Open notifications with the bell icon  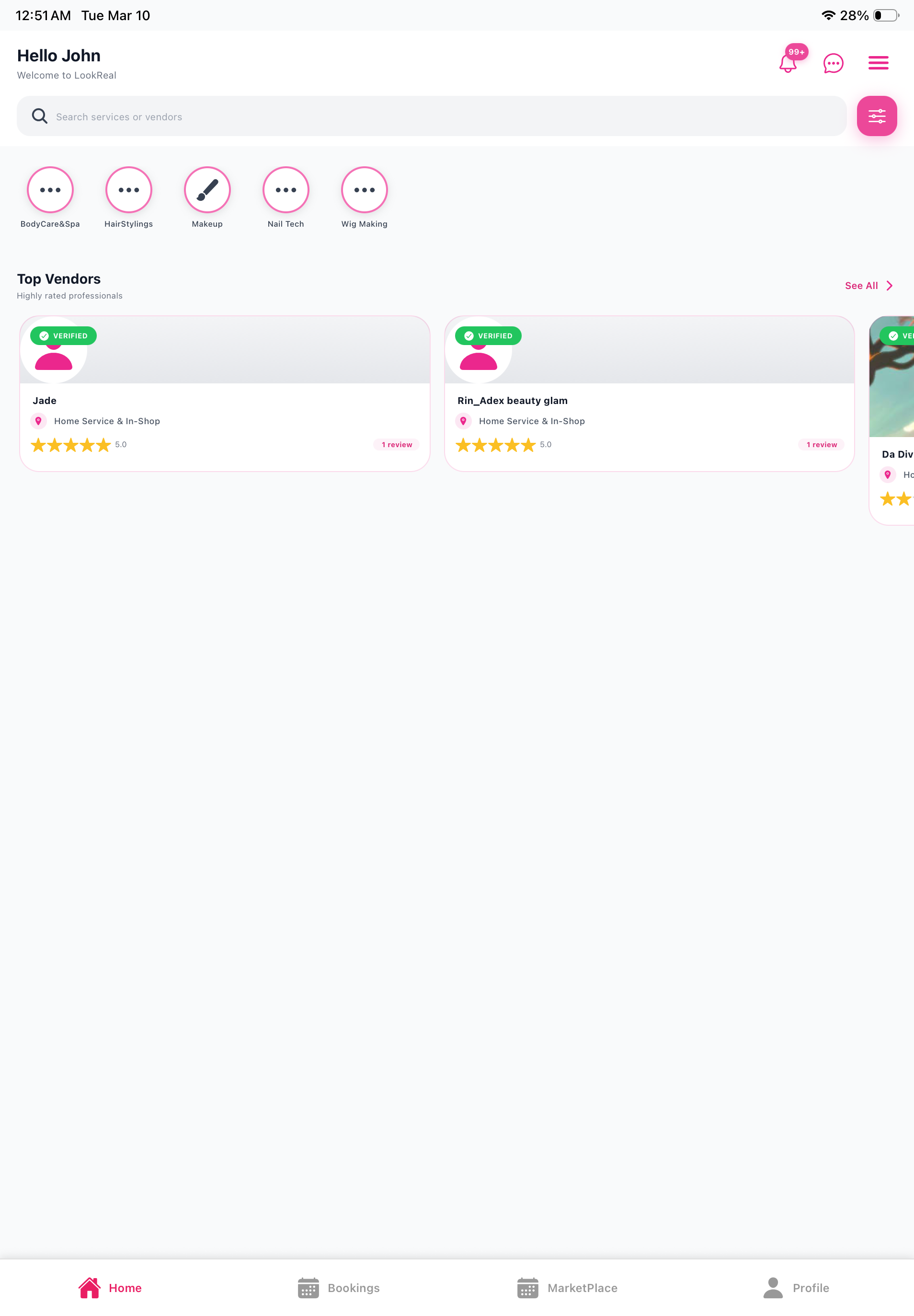pyautogui.click(x=788, y=64)
